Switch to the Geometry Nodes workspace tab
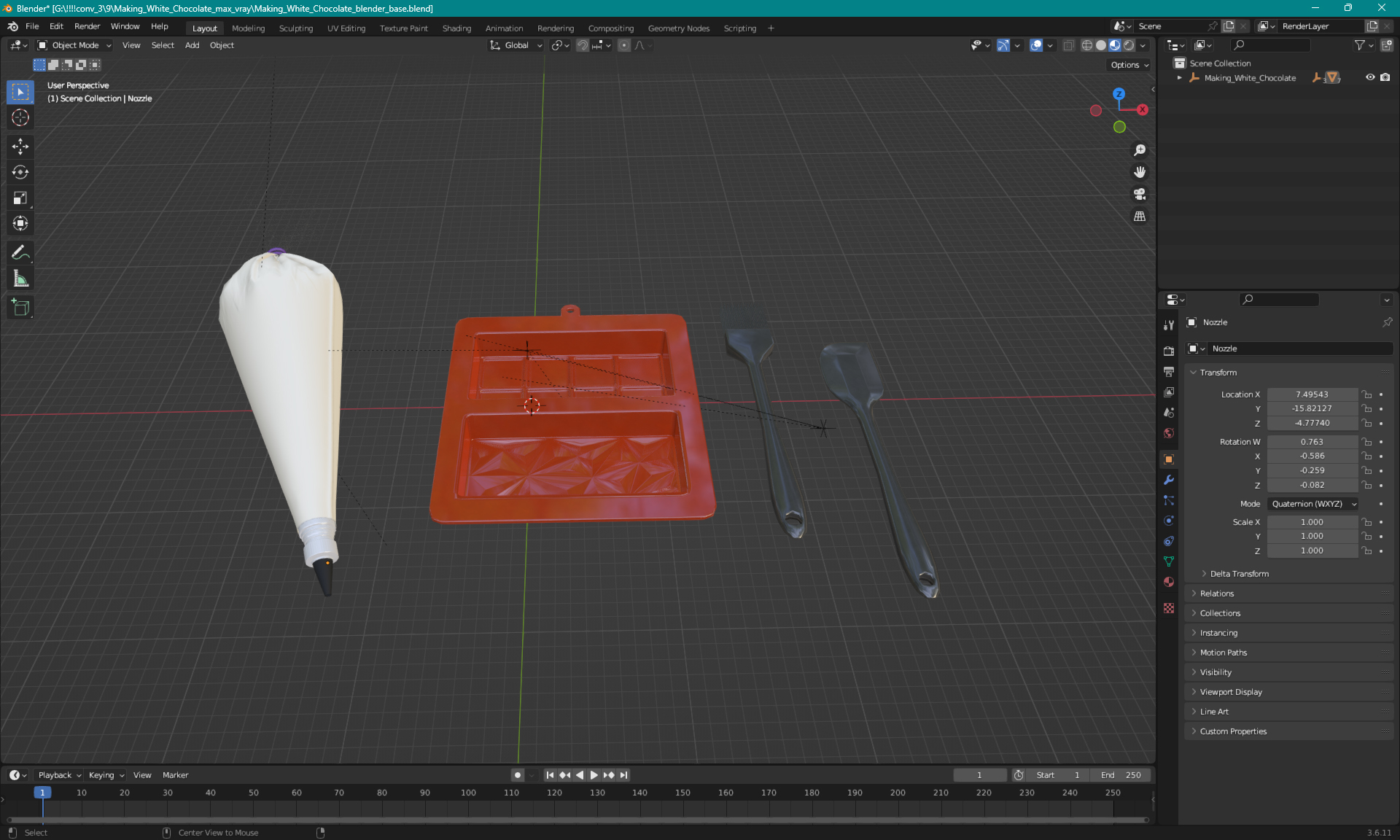The width and height of the screenshot is (1400, 840). (x=678, y=28)
